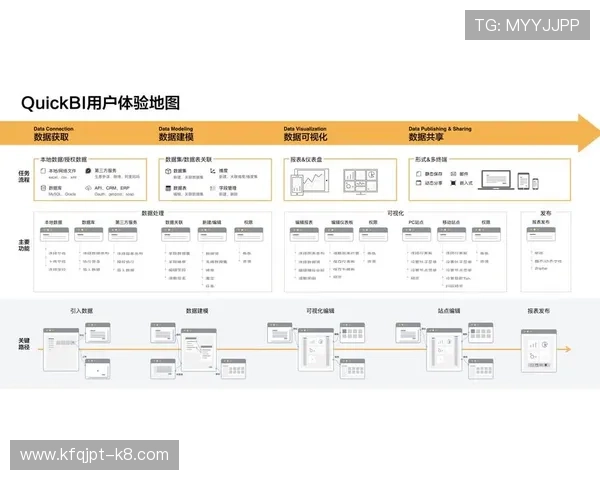
Task: Select the dashboard monitor illustration in 报表&仪表盘
Action: pos(360,181)
